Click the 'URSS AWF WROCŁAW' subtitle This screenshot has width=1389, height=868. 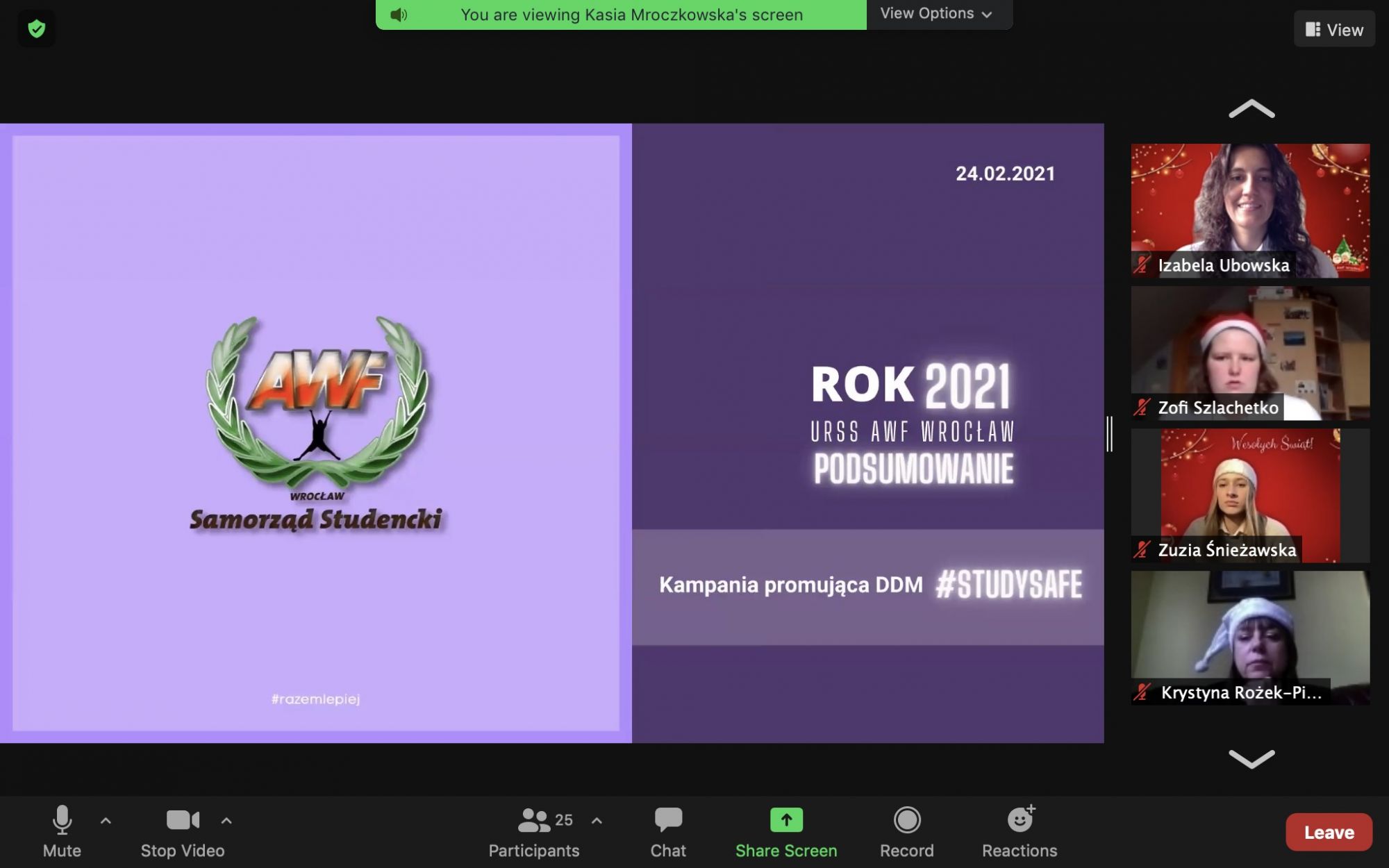click(913, 432)
